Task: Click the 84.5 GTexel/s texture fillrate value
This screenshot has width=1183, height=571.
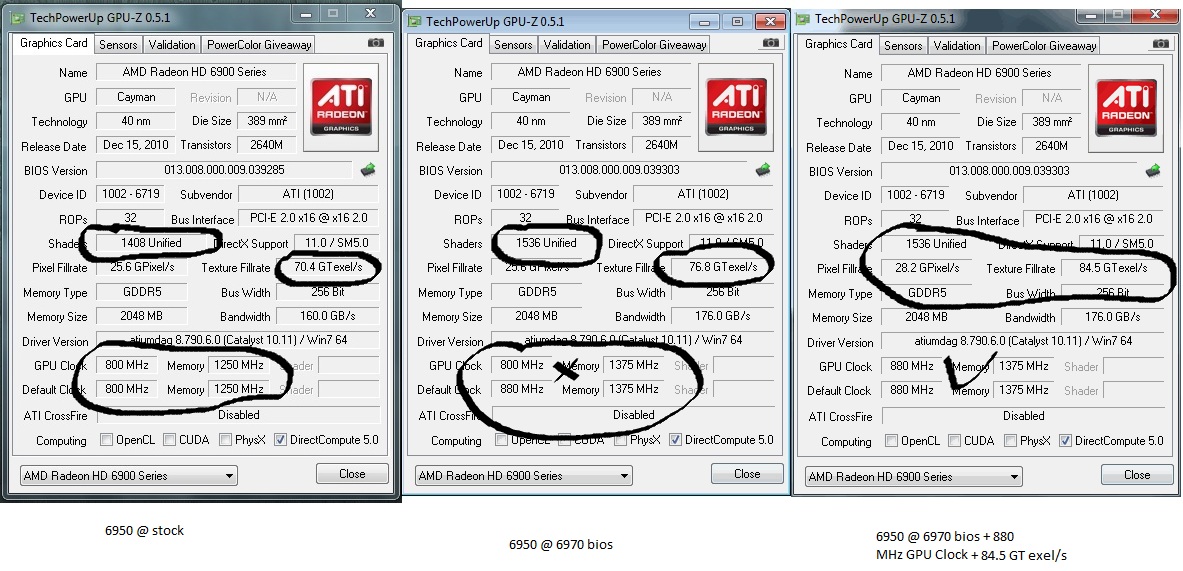Action: 1113,268
